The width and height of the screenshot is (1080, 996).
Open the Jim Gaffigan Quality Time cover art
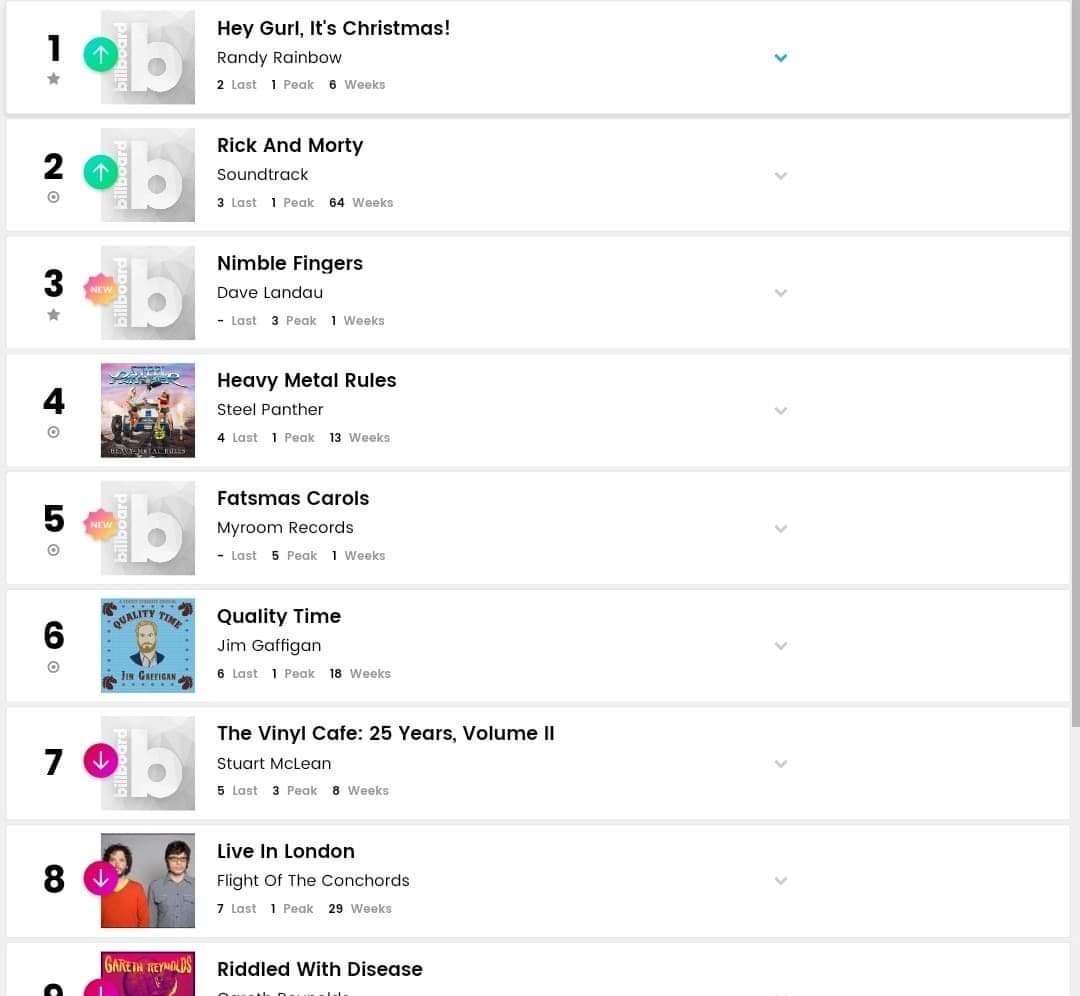tap(147, 645)
